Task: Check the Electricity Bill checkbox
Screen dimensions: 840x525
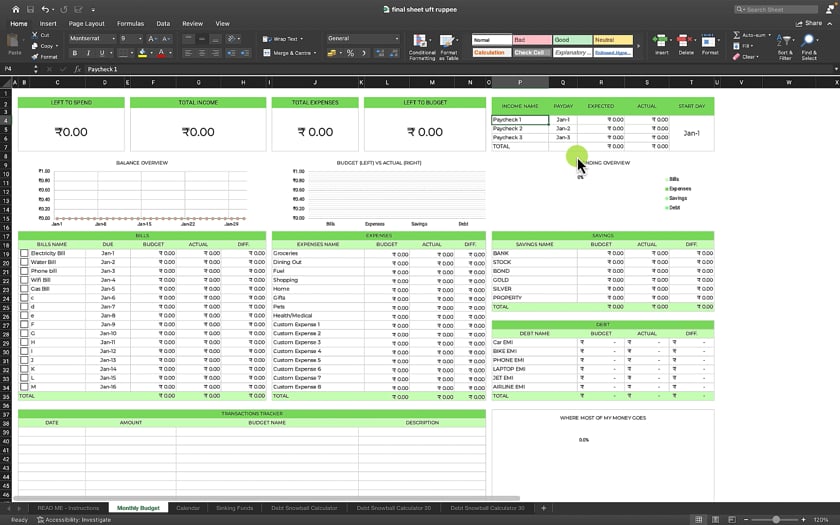Action: [24, 254]
